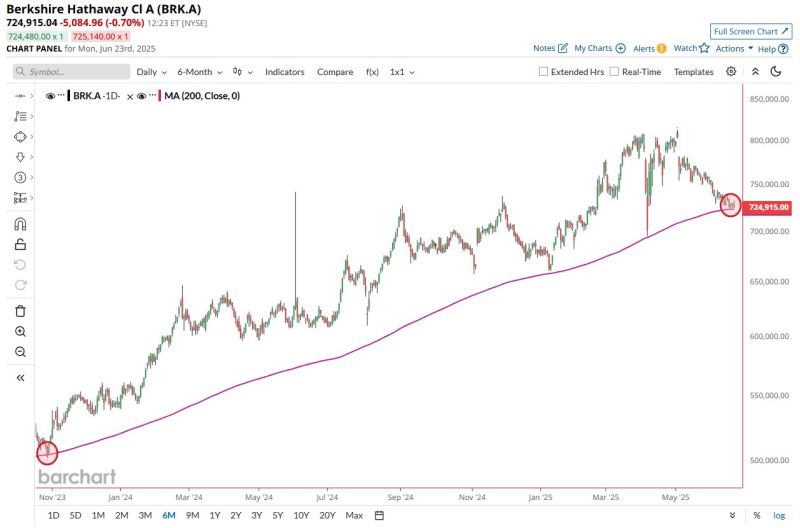Open the calendar date range picker
This screenshot has width=800, height=528.
click(380, 515)
